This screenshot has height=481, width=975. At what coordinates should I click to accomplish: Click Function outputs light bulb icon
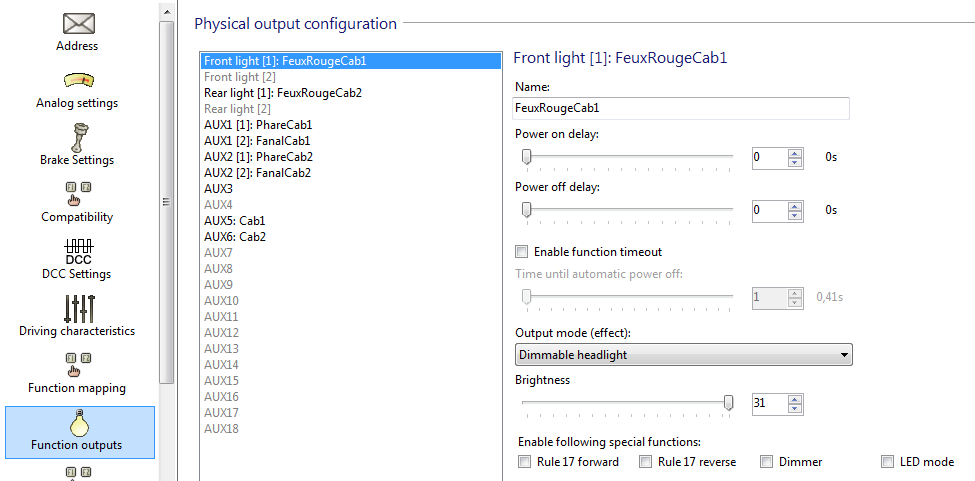coord(78,423)
